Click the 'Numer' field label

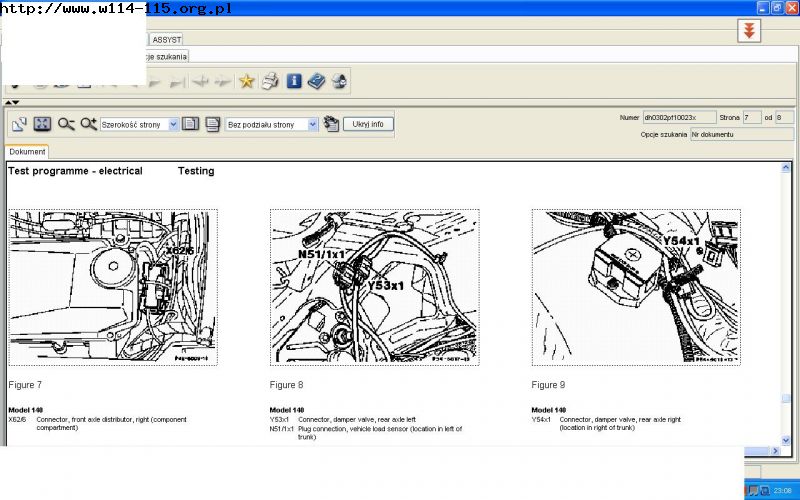629,117
